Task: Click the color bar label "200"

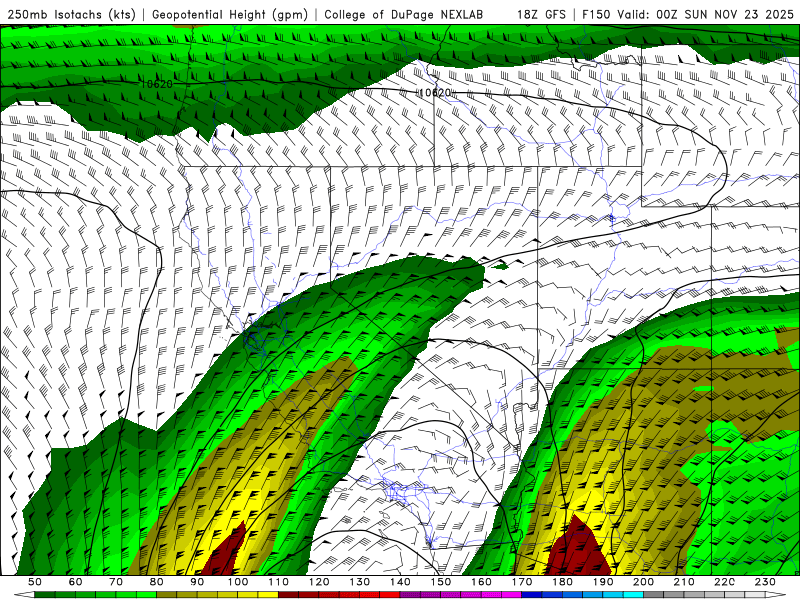Action: tap(643, 582)
